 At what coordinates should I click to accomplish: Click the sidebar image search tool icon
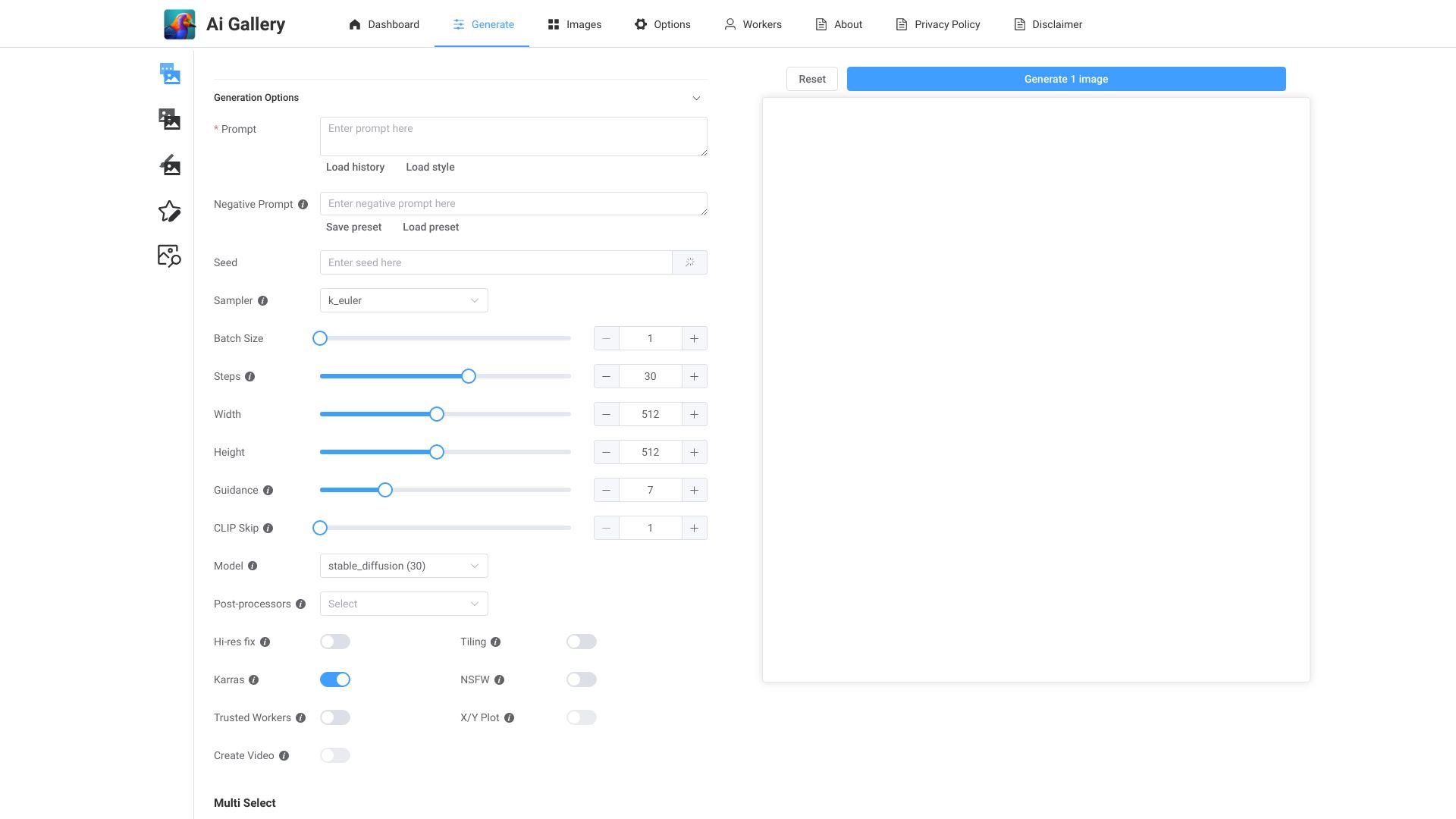tap(169, 256)
